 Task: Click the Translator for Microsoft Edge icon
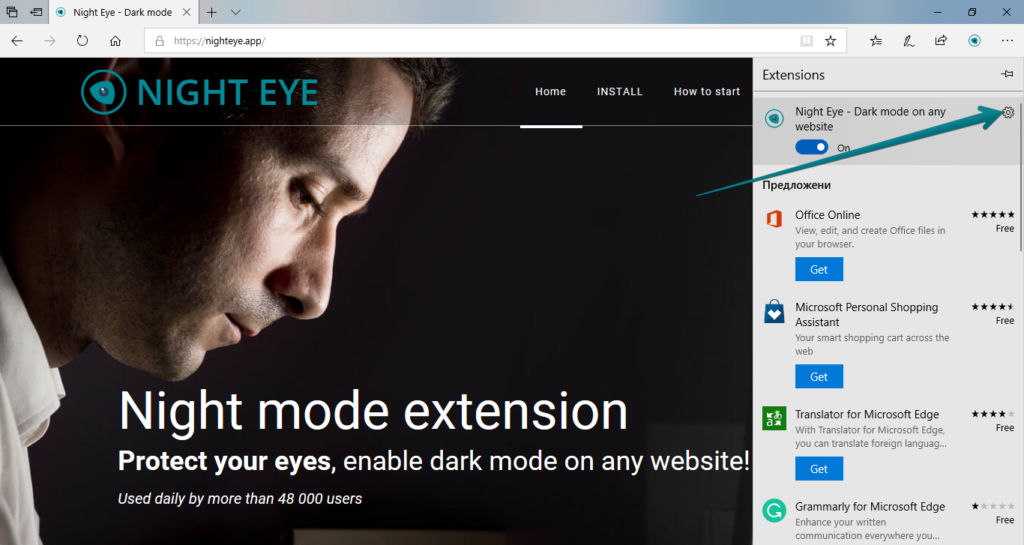click(x=775, y=418)
